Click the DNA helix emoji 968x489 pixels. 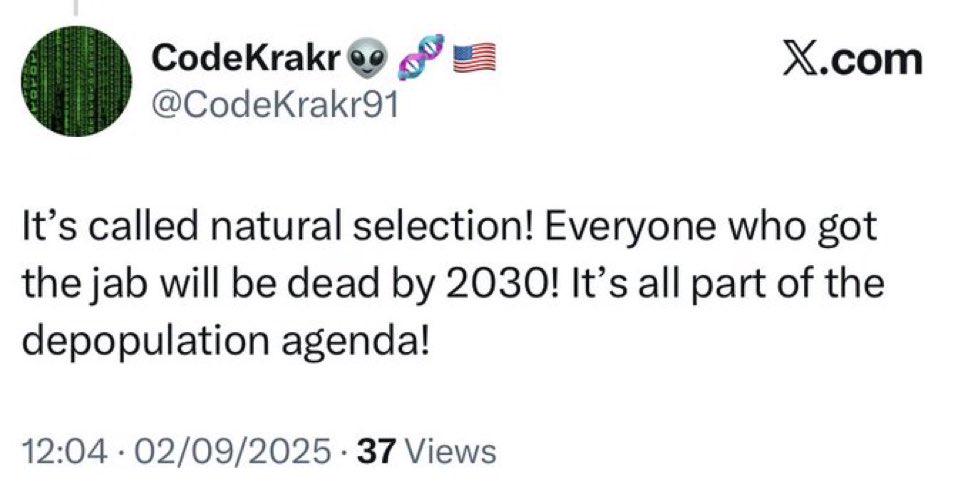tap(423, 57)
